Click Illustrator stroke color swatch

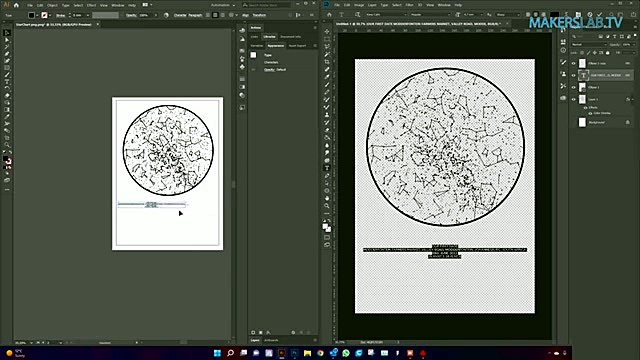(x=44, y=15)
